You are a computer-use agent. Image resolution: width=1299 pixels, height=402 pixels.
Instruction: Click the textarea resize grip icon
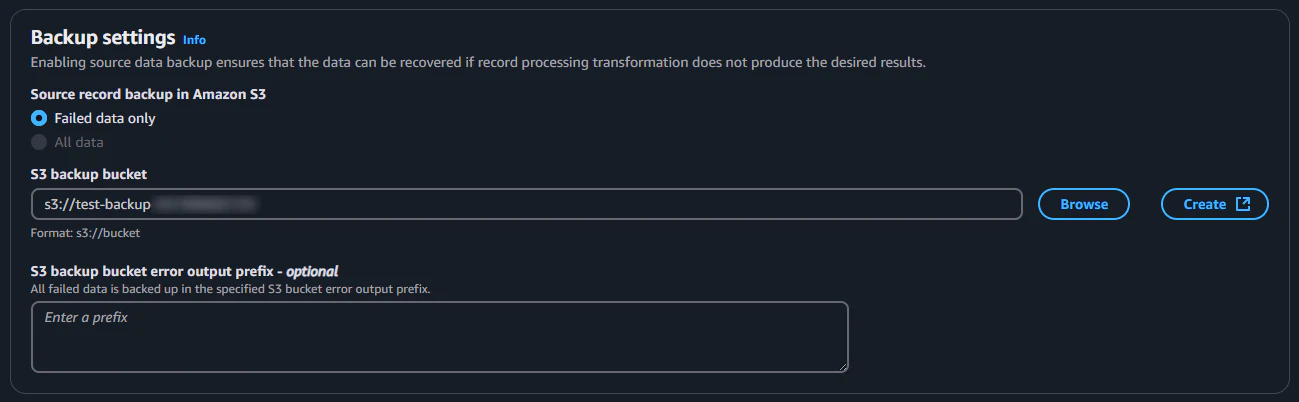[843, 367]
